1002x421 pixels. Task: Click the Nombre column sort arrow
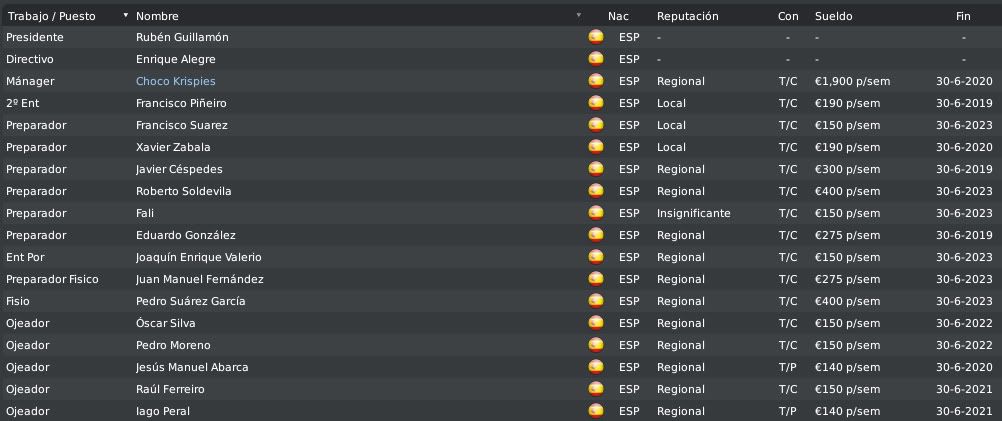click(579, 16)
